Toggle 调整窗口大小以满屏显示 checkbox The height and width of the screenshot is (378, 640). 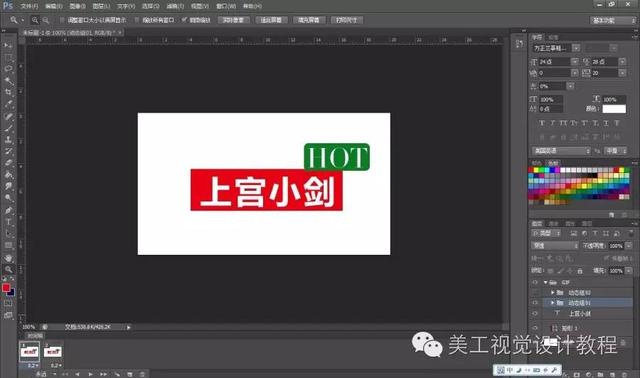coord(62,20)
